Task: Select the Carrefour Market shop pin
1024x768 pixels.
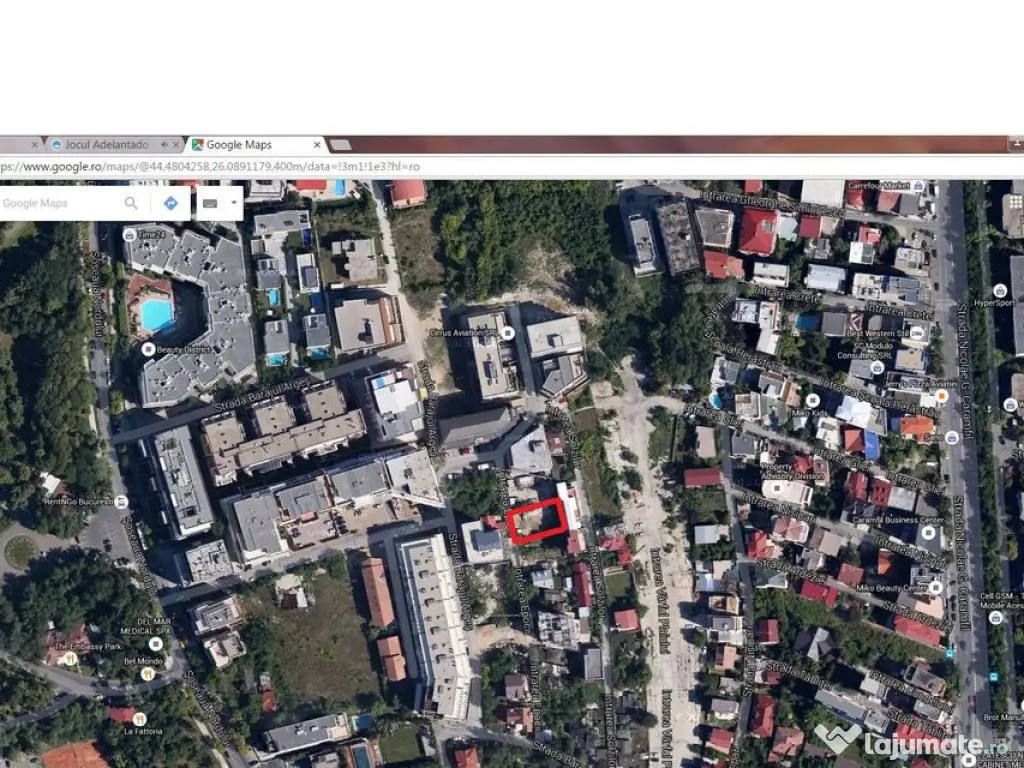Action: (917, 186)
